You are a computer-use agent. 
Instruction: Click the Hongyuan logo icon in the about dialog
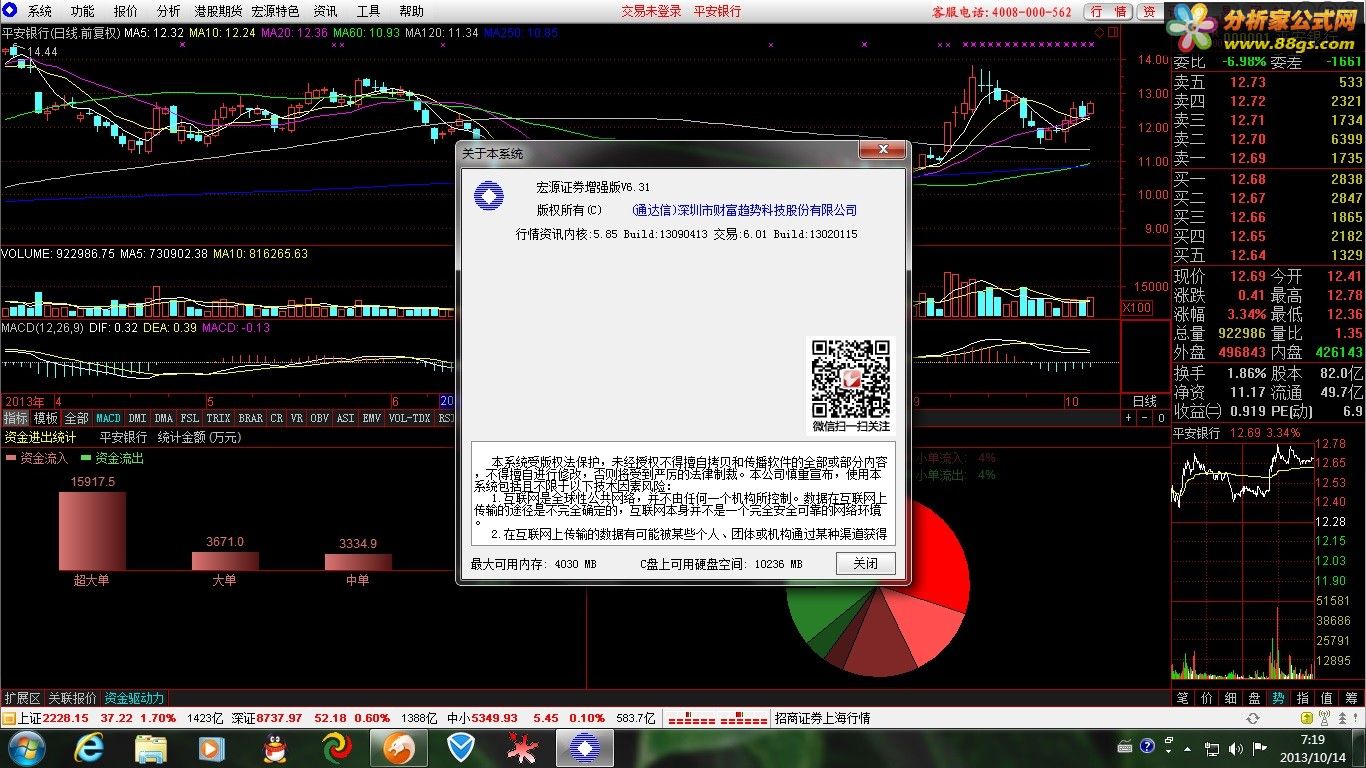point(490,196)
